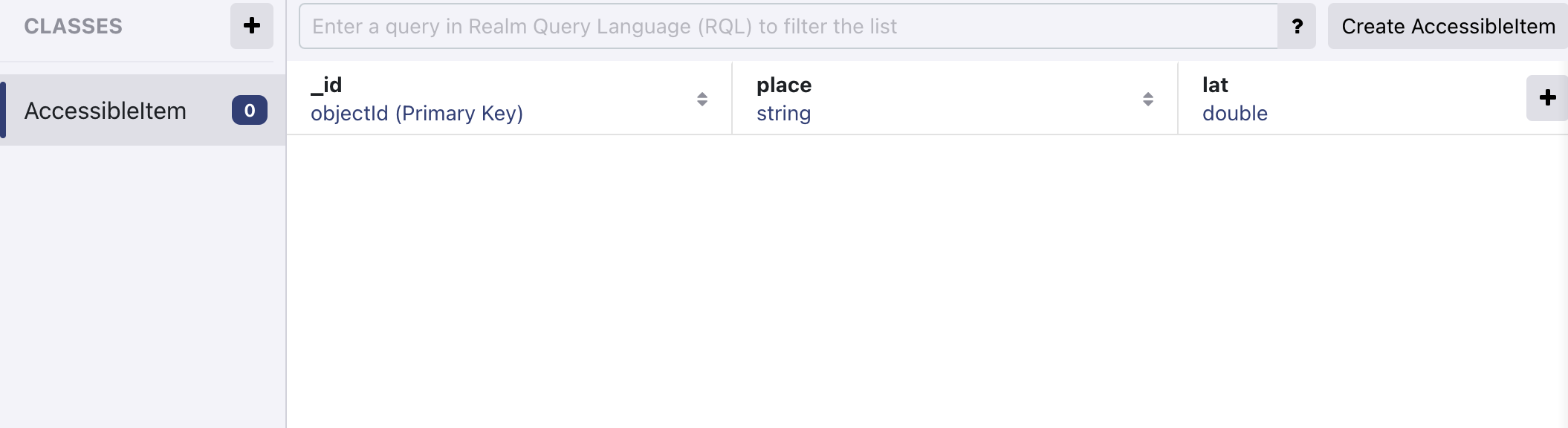This screenshot has height=428, width=1568.
Task: Click the objectId (Primary Key) type label
Action: pyautogui.click(x=417, y=113)
